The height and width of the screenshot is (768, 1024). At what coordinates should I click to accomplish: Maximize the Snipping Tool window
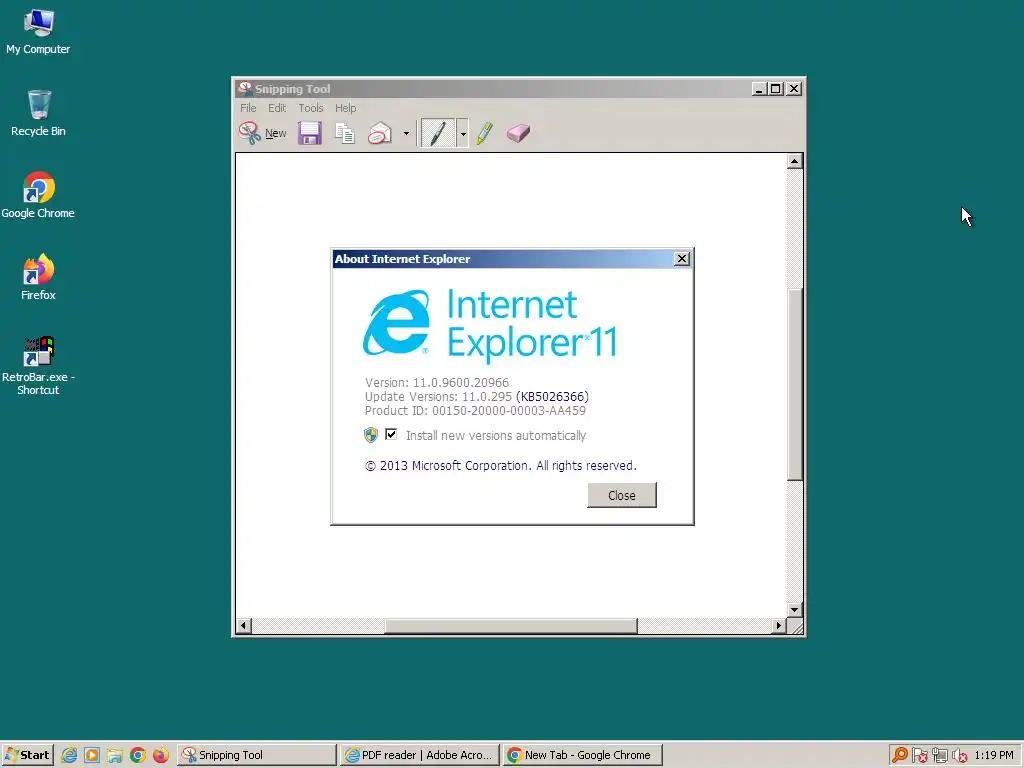click(x=776, y=89)
